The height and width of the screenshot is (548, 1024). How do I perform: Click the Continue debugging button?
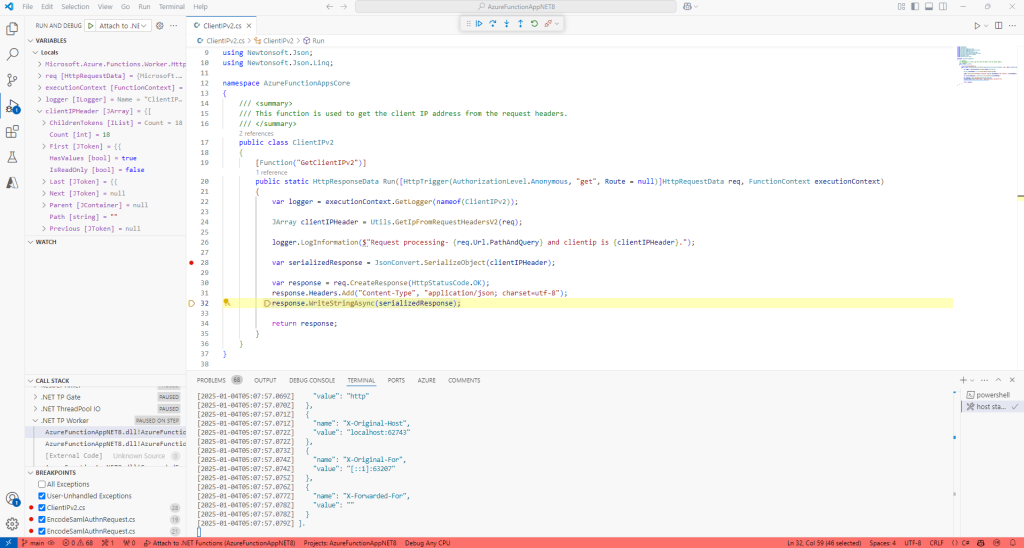pyautogui.click(x=479, y=23)
